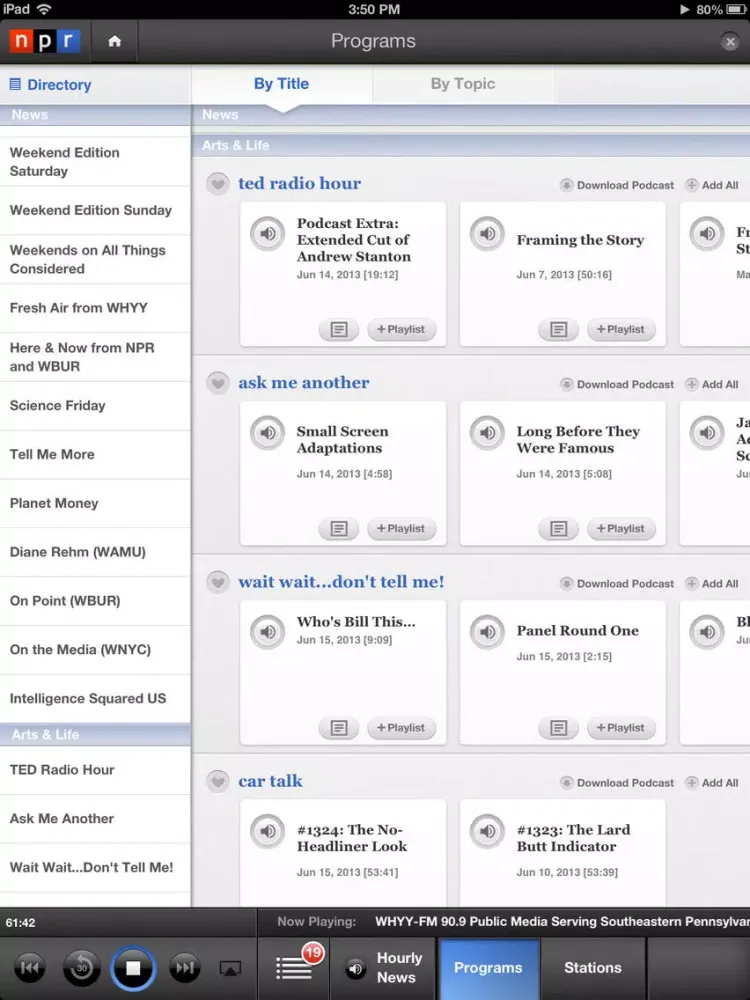Open the Stations tab
750x1000 pixels.
pos(593,968)
